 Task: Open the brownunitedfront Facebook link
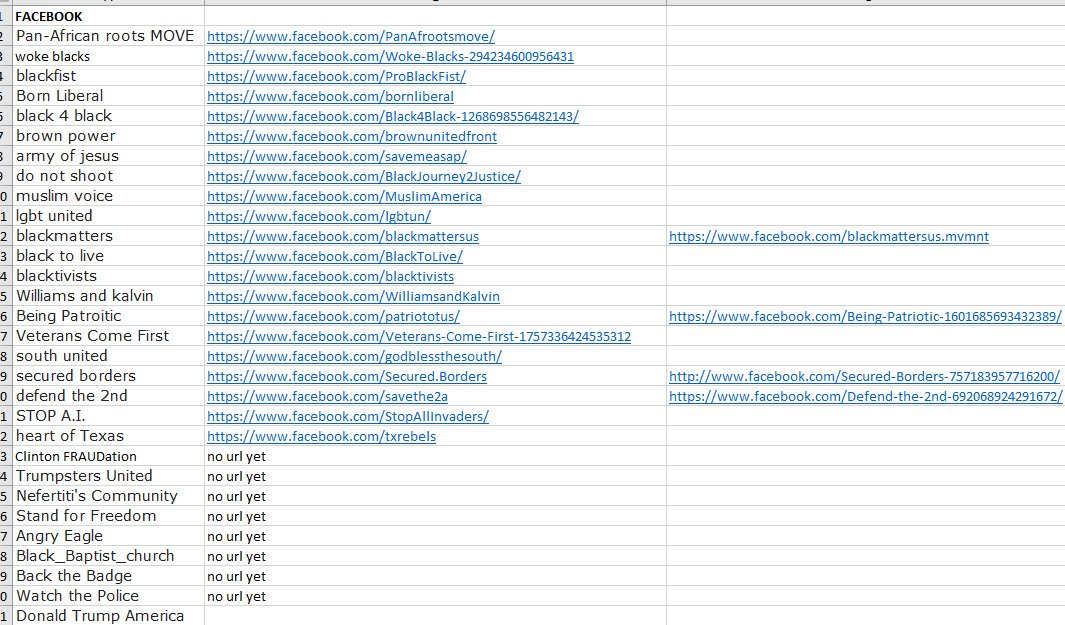point(352,137)
